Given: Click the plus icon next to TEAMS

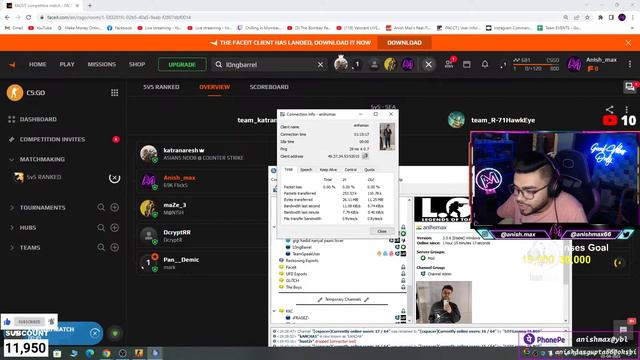Looking at the screenshot, I should coord(115,247).
